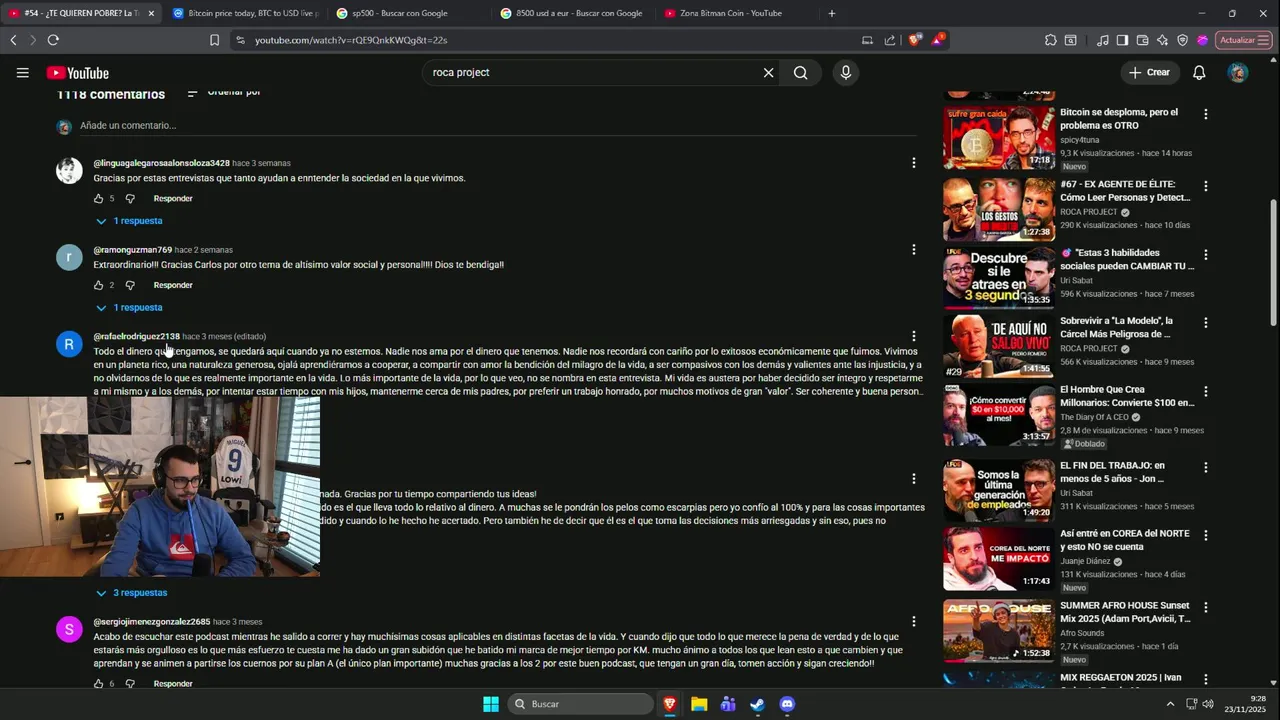Open 'Bitcoin se desploma' video thumbnail
The width and height of the screenshot is (1280, 720).
point(999,138)
